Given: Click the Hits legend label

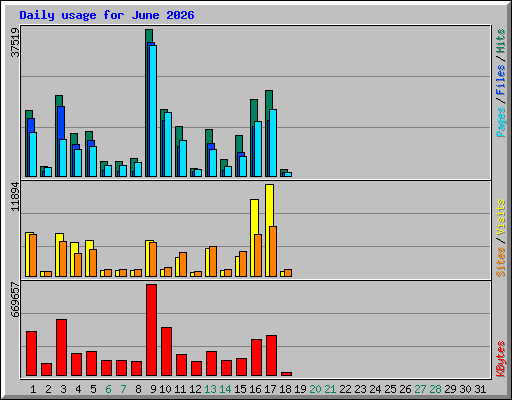Looking at the screenshot, I should [500, 41].
